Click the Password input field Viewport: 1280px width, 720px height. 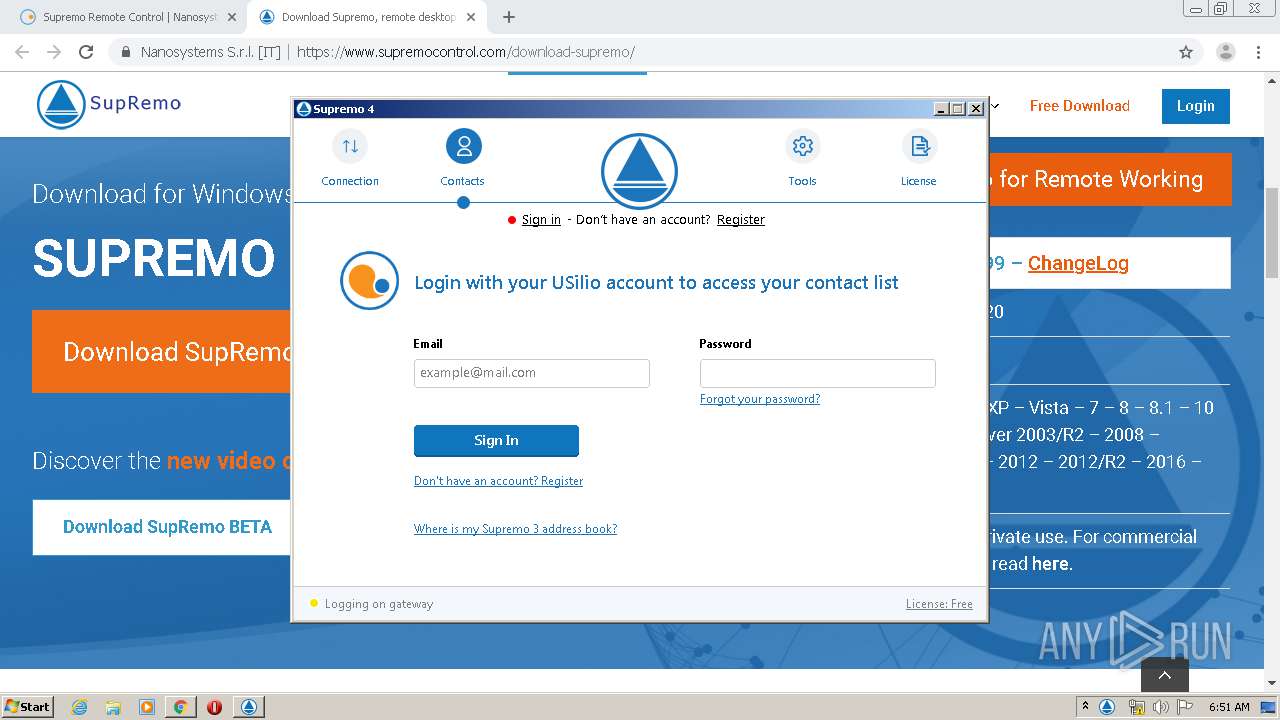818,373
